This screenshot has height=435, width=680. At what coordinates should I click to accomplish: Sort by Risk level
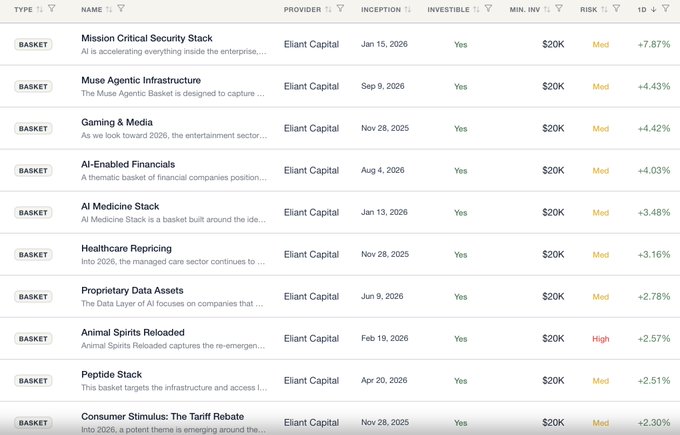point(604,9)
